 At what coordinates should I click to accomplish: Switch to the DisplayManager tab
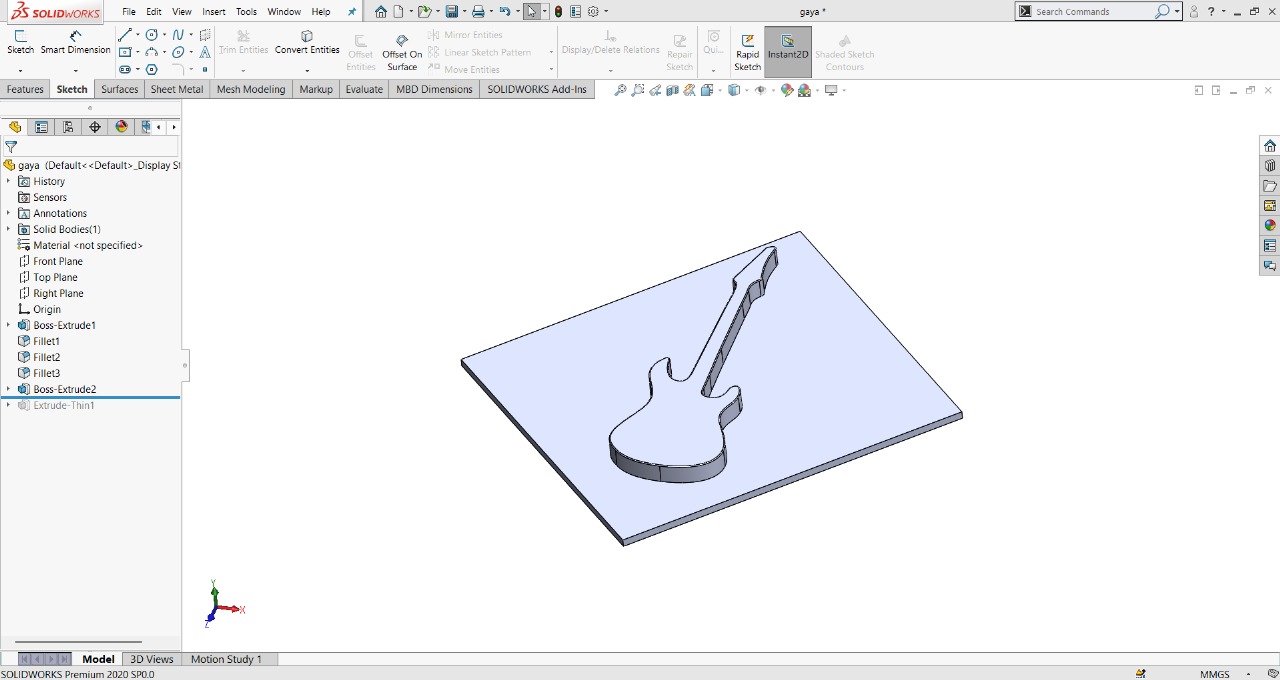point(122,127)
